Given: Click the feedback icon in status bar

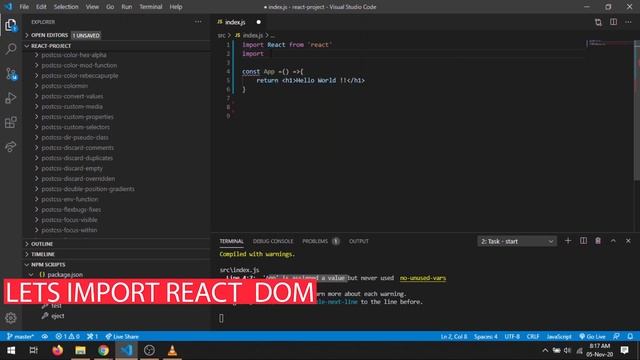Looking at the screenshot, I should [x=616, y=336].
